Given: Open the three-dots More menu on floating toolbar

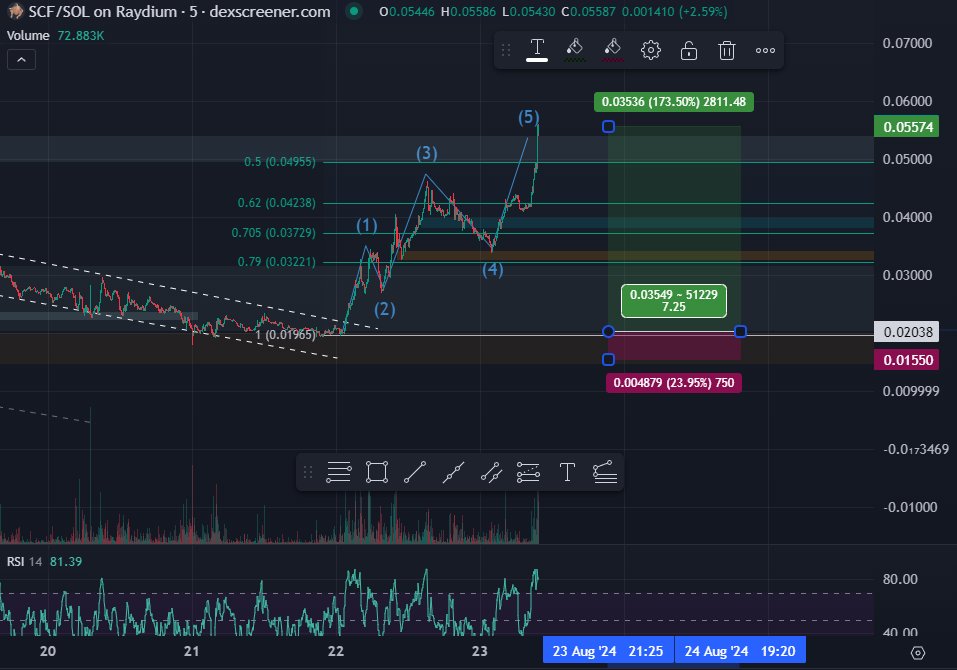Looking at the screenshot, I should click(765, 50).
